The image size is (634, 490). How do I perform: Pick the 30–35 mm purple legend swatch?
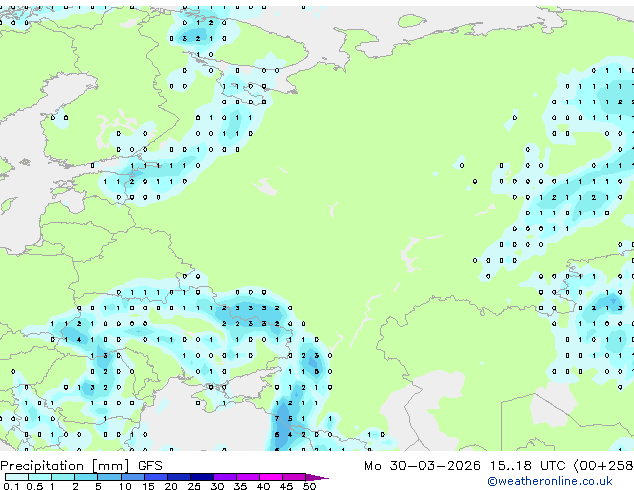click(224, 477)
